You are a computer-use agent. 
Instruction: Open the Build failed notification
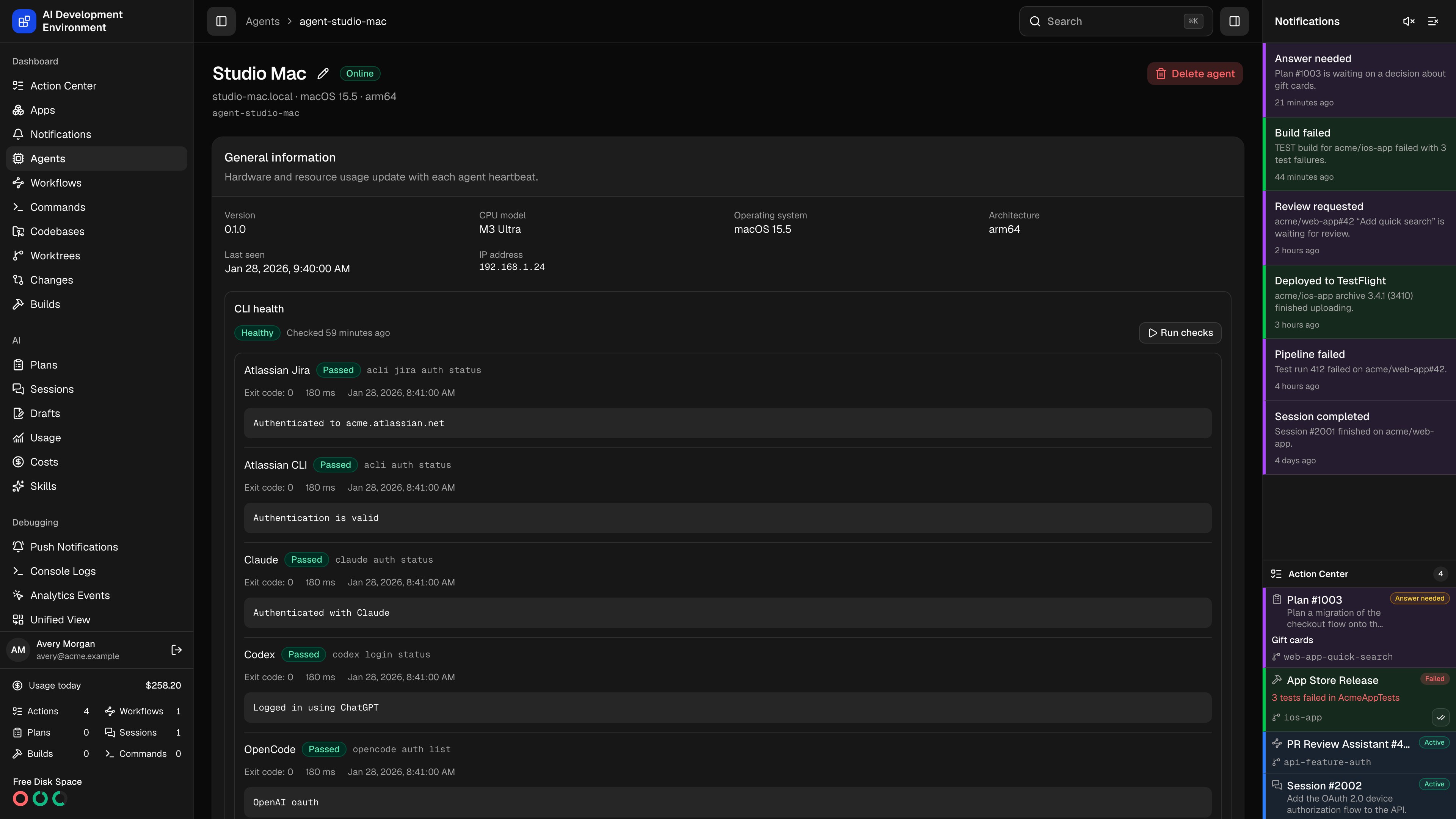pyautogui.click(x=1359, y=154)
